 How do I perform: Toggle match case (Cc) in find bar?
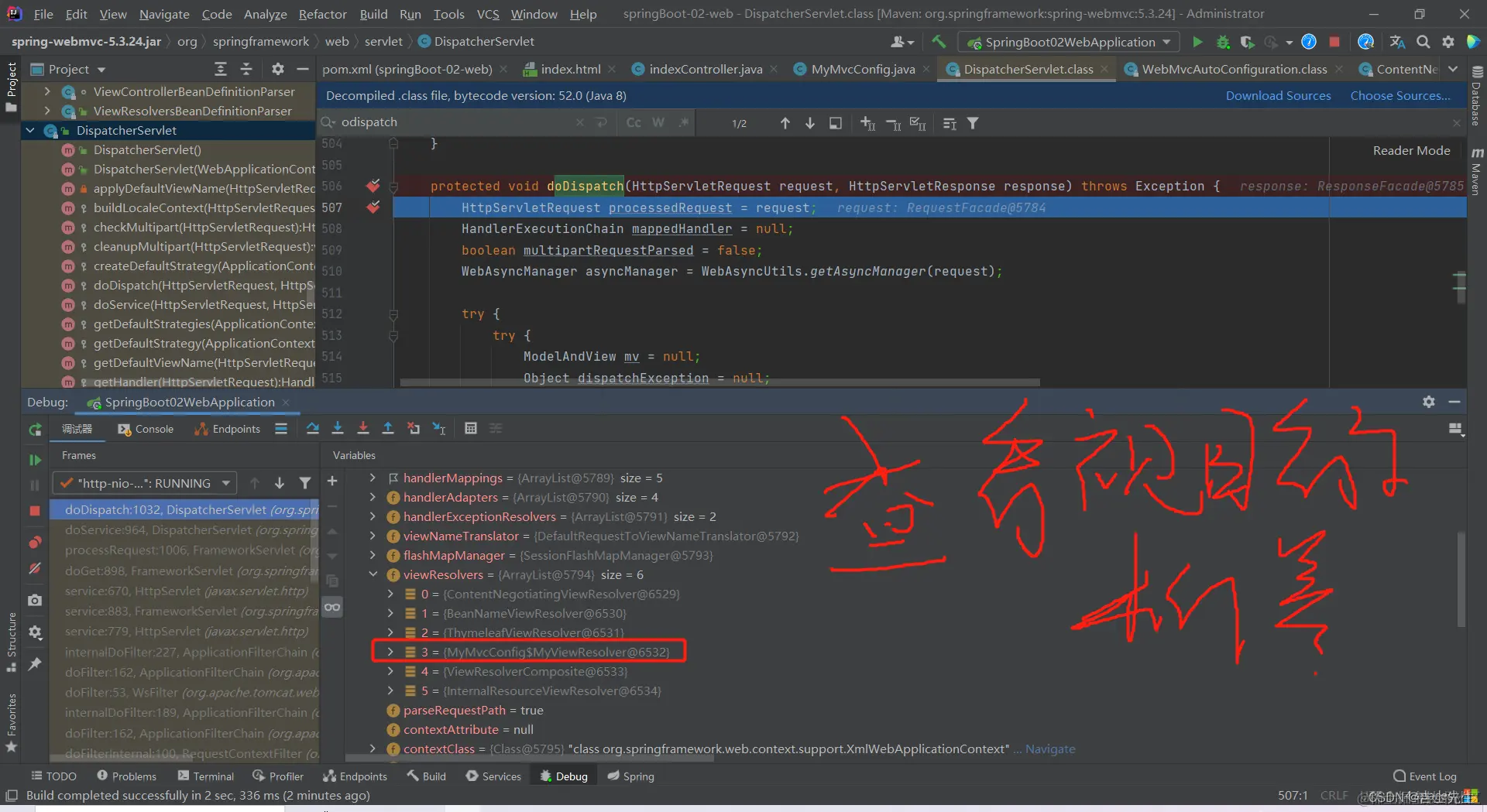[x=634, y=123]
